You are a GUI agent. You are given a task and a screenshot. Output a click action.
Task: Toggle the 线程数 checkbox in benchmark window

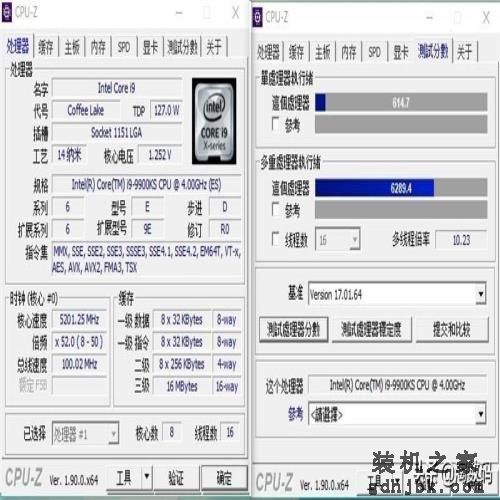pos(276,239)
